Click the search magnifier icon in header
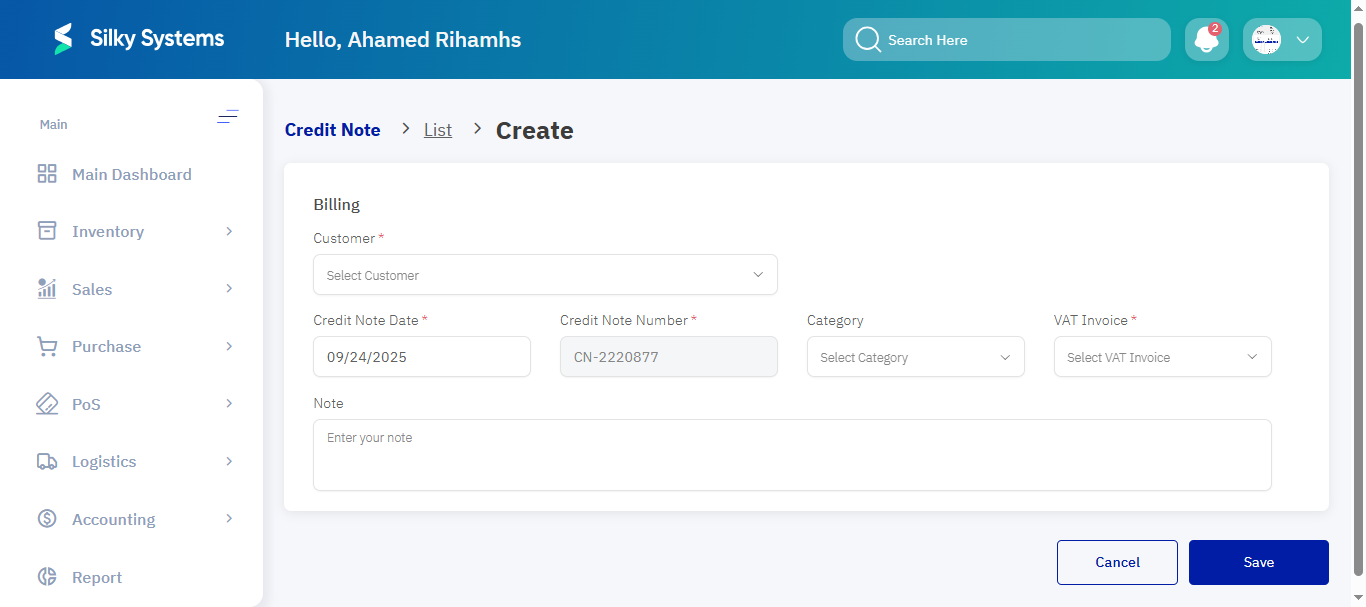The image size is (1366, 607). [868, 39]
